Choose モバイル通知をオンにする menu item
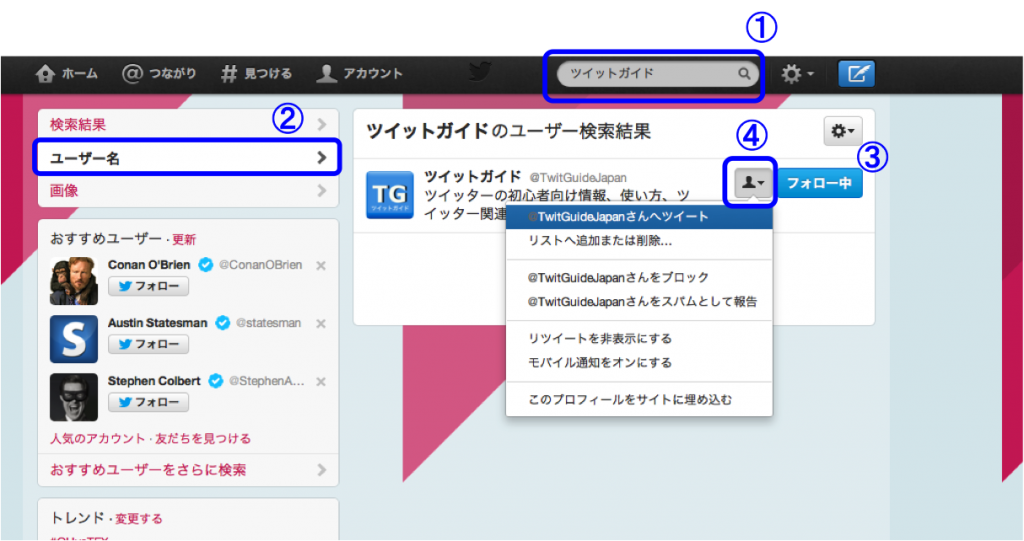 pyautogui.click(x=639, y=363)
